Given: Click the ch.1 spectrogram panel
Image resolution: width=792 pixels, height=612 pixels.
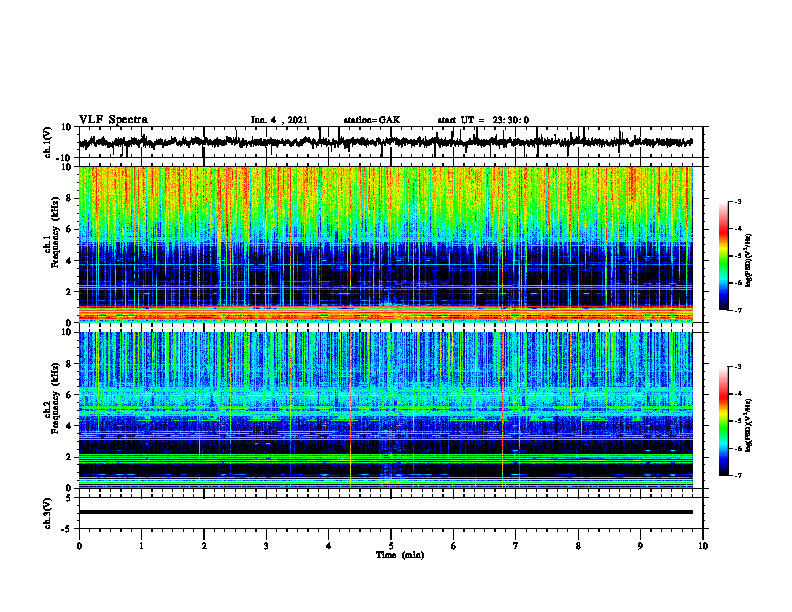Looking at the screenshot, I should click(386, 244).
